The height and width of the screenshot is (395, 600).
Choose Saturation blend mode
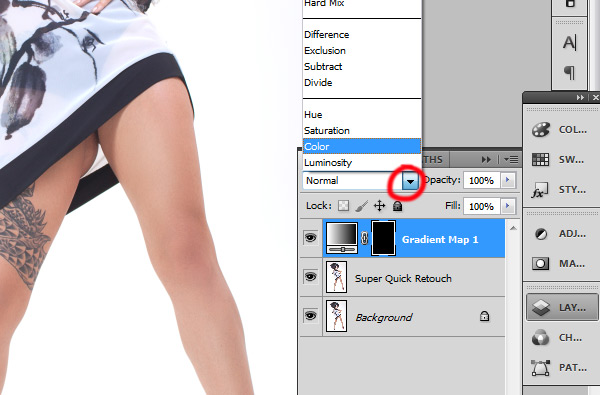[x=327, y=131]
